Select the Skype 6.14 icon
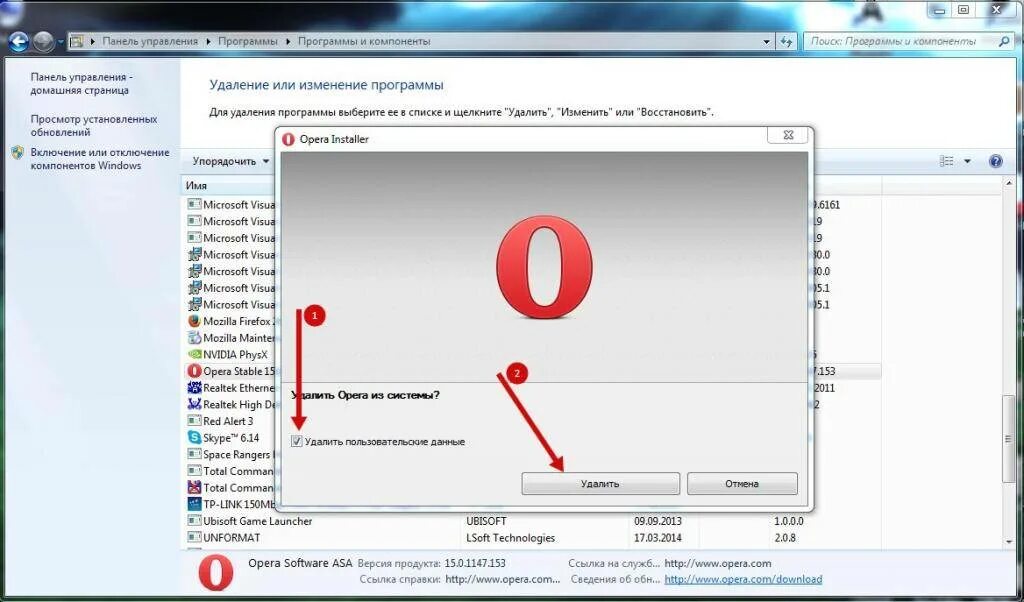 [x=194, y=437]
